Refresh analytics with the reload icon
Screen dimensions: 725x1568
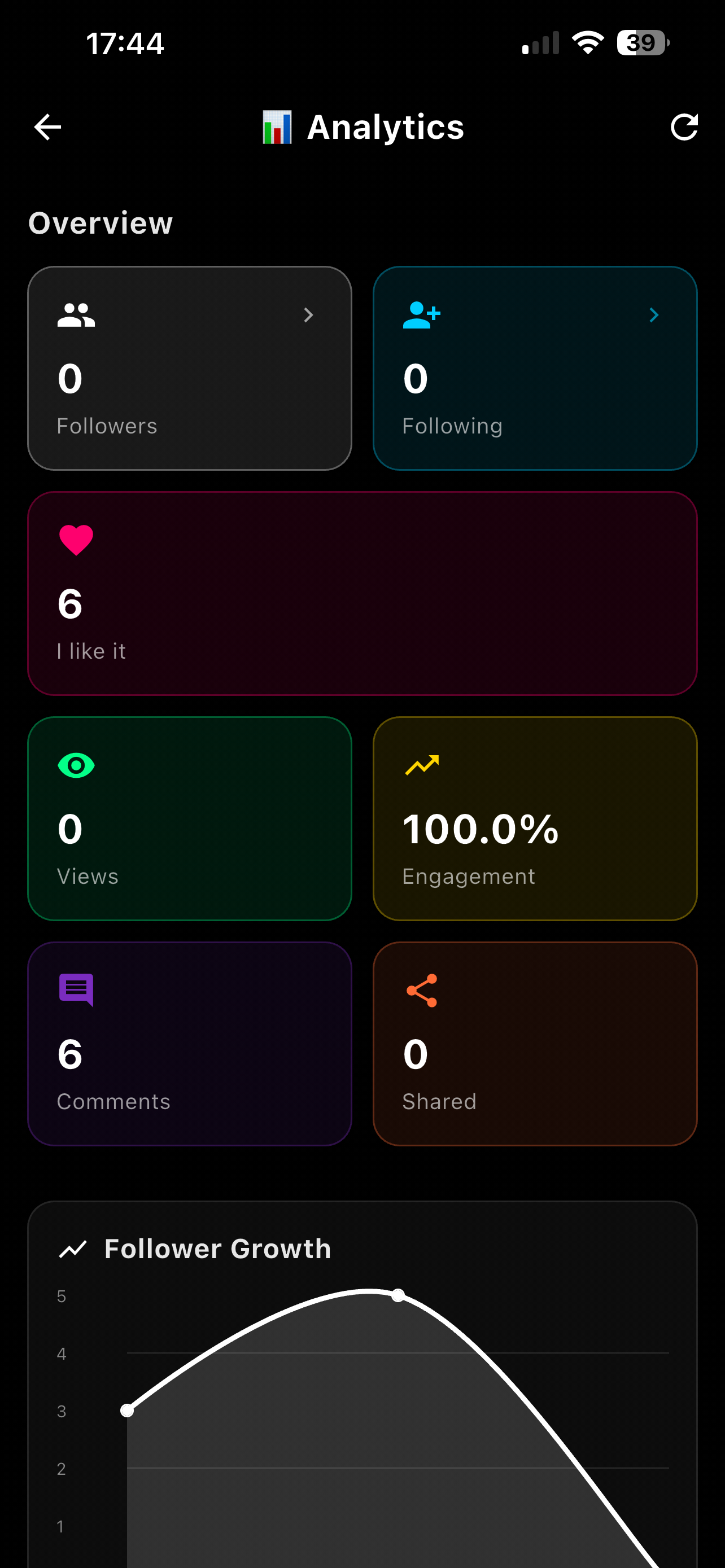coord(684,127)
